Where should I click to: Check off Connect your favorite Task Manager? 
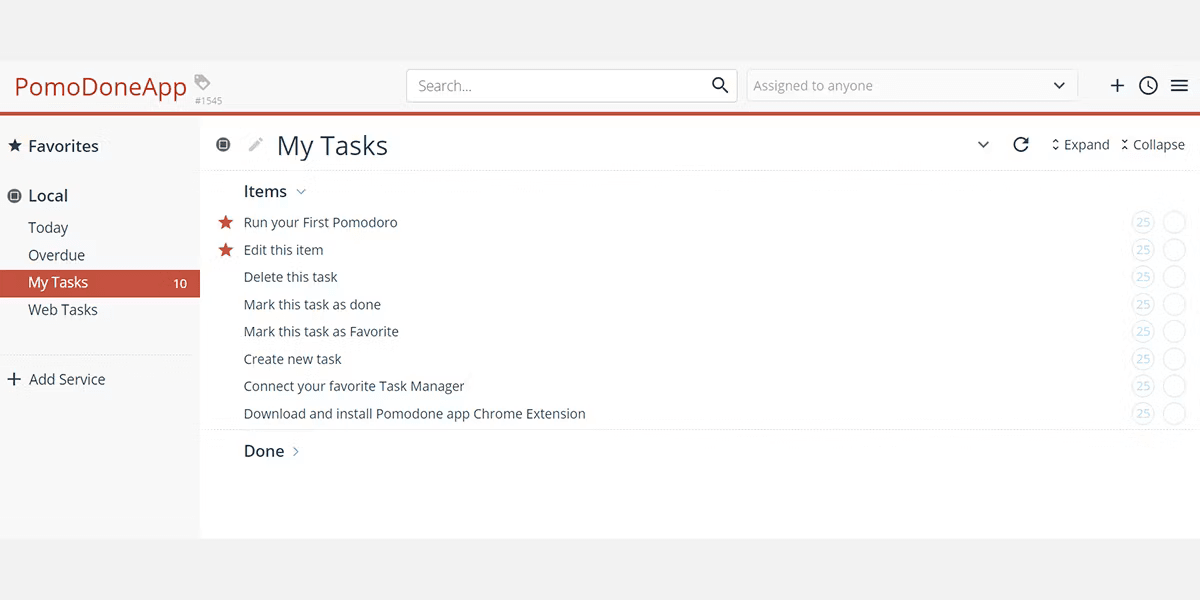[1175, 386]
